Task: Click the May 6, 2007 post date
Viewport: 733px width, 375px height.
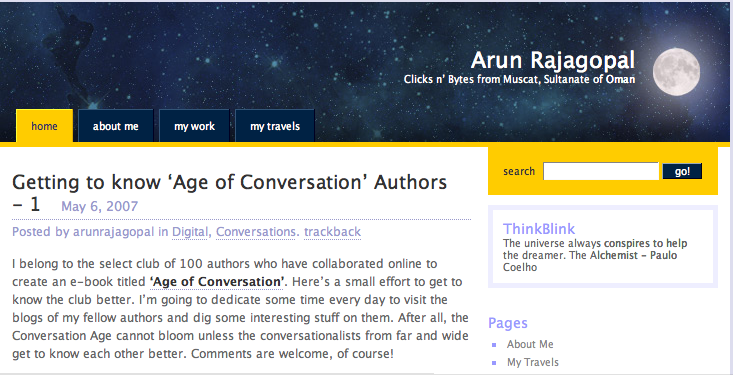Action: 100,206
